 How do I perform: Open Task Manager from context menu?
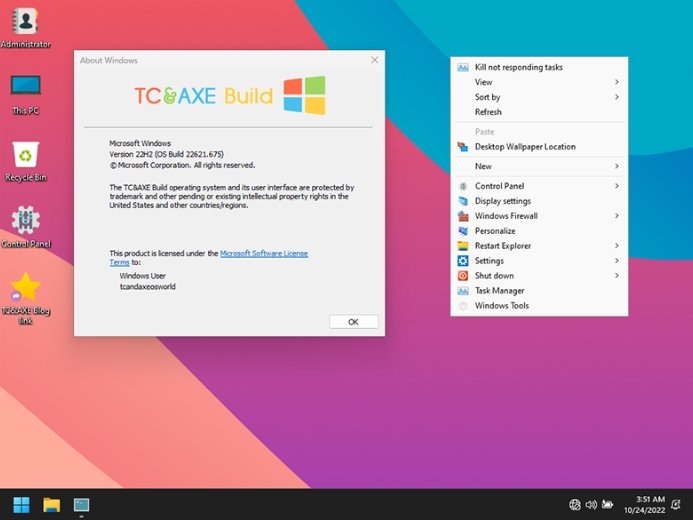(x=539, y=291)
